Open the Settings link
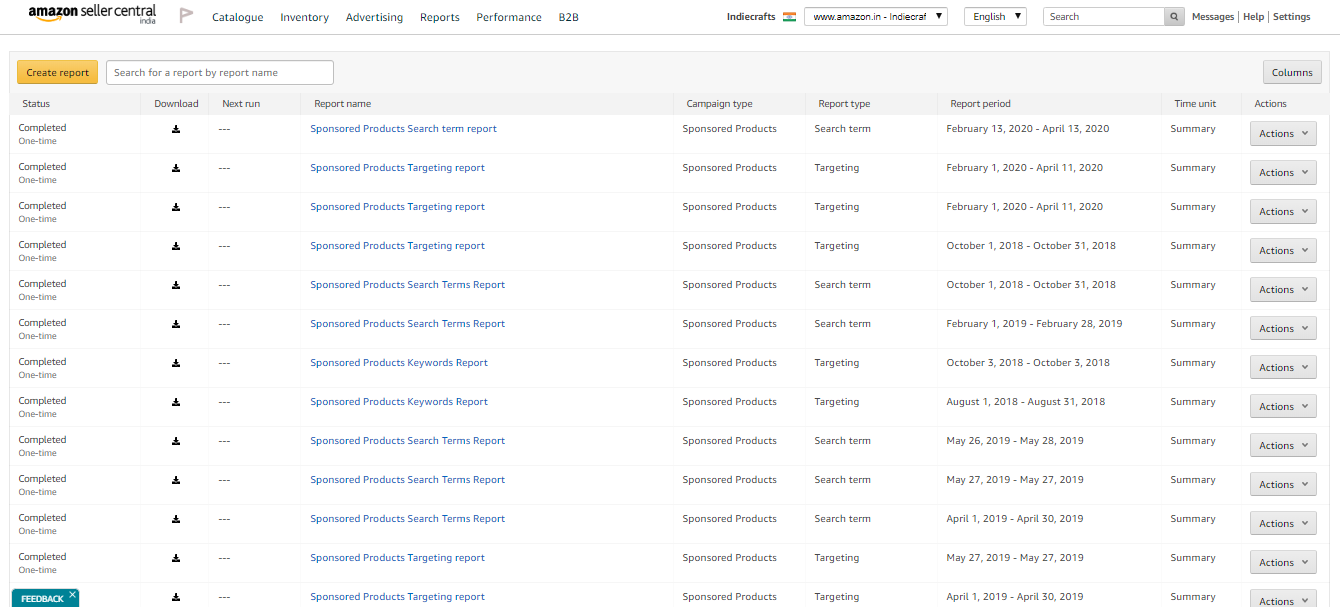 (x=1292, y=17)
